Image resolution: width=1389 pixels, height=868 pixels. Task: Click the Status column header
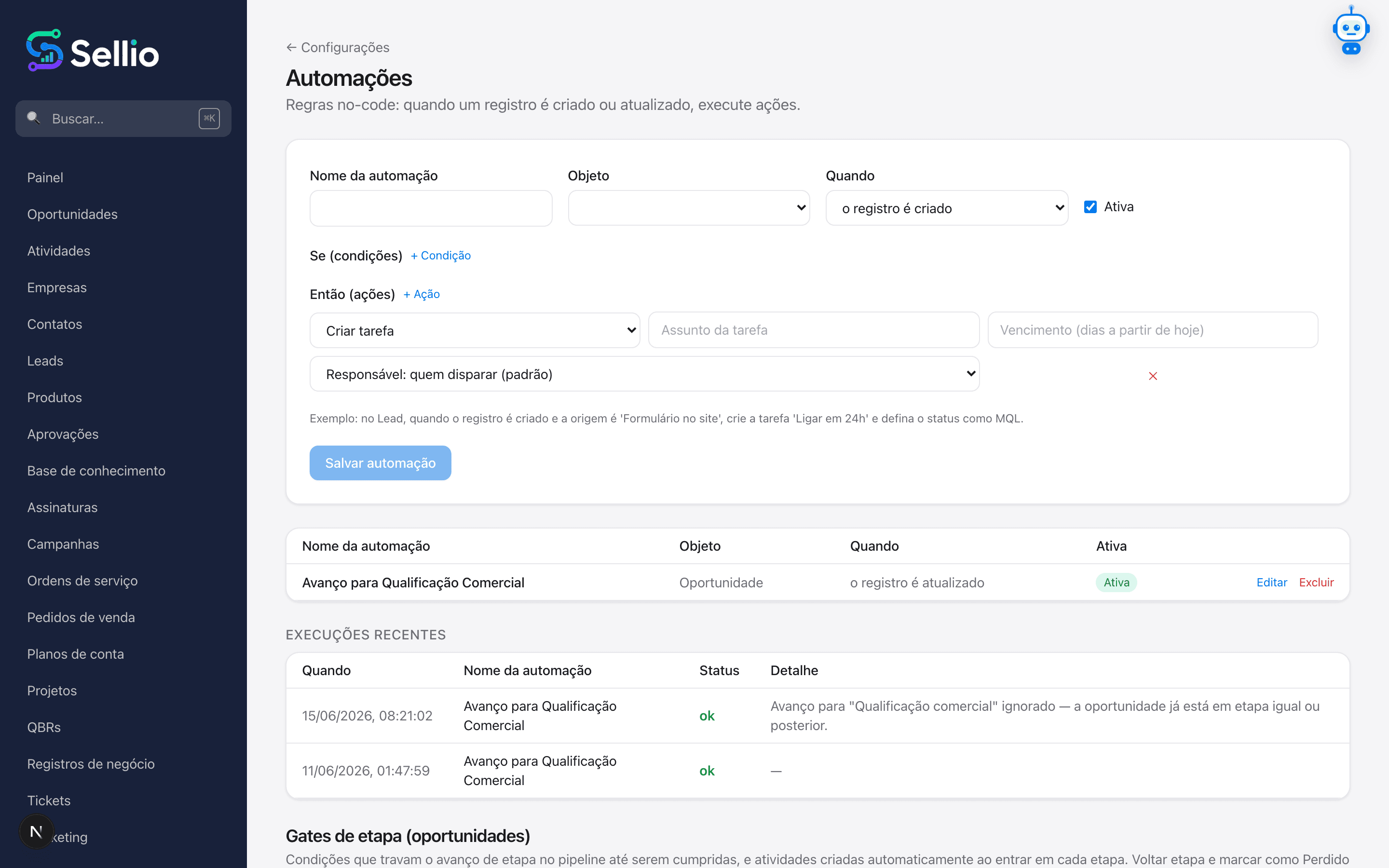click(x=719, y=670)
